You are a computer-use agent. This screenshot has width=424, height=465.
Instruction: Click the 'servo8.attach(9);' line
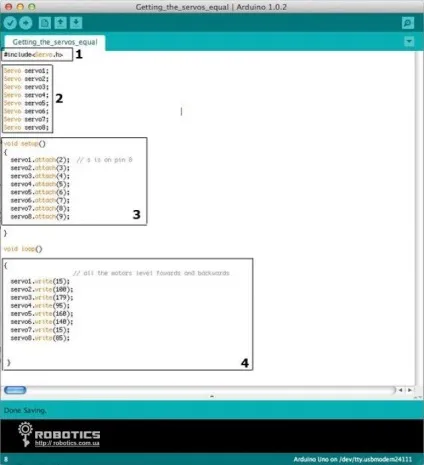coord(40,216)
